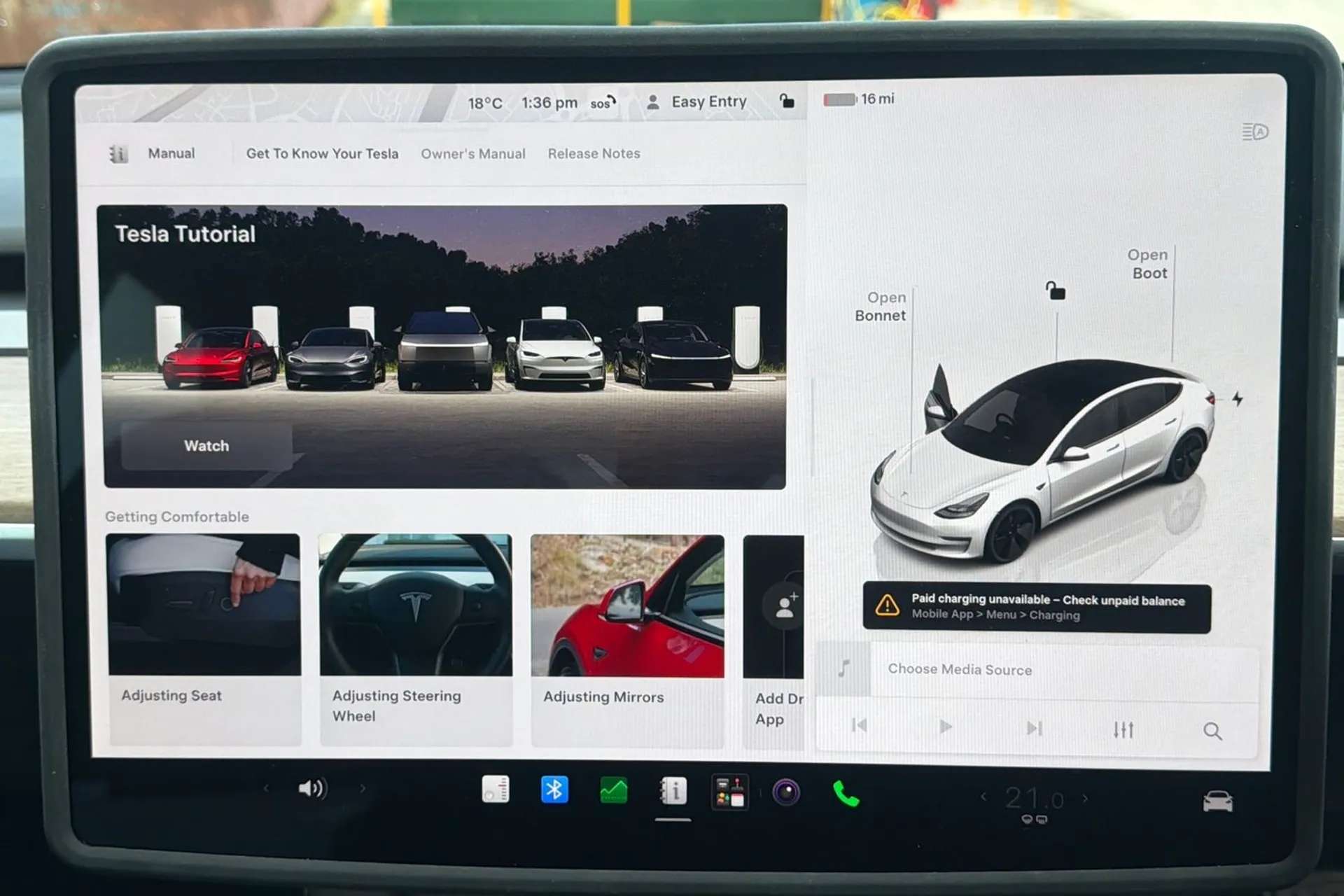The height and width of the screenshot is (896, 1344).
Task: Open the Add Driver App card
Action: click(x=773, y=642)
